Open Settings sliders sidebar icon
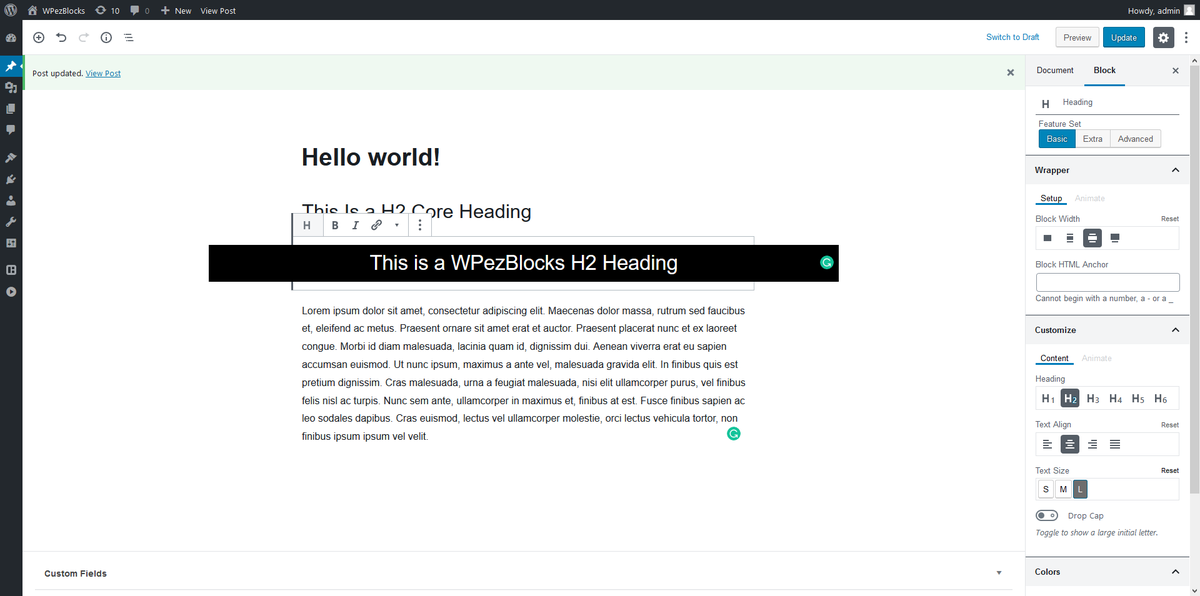 tap(11, 242)
